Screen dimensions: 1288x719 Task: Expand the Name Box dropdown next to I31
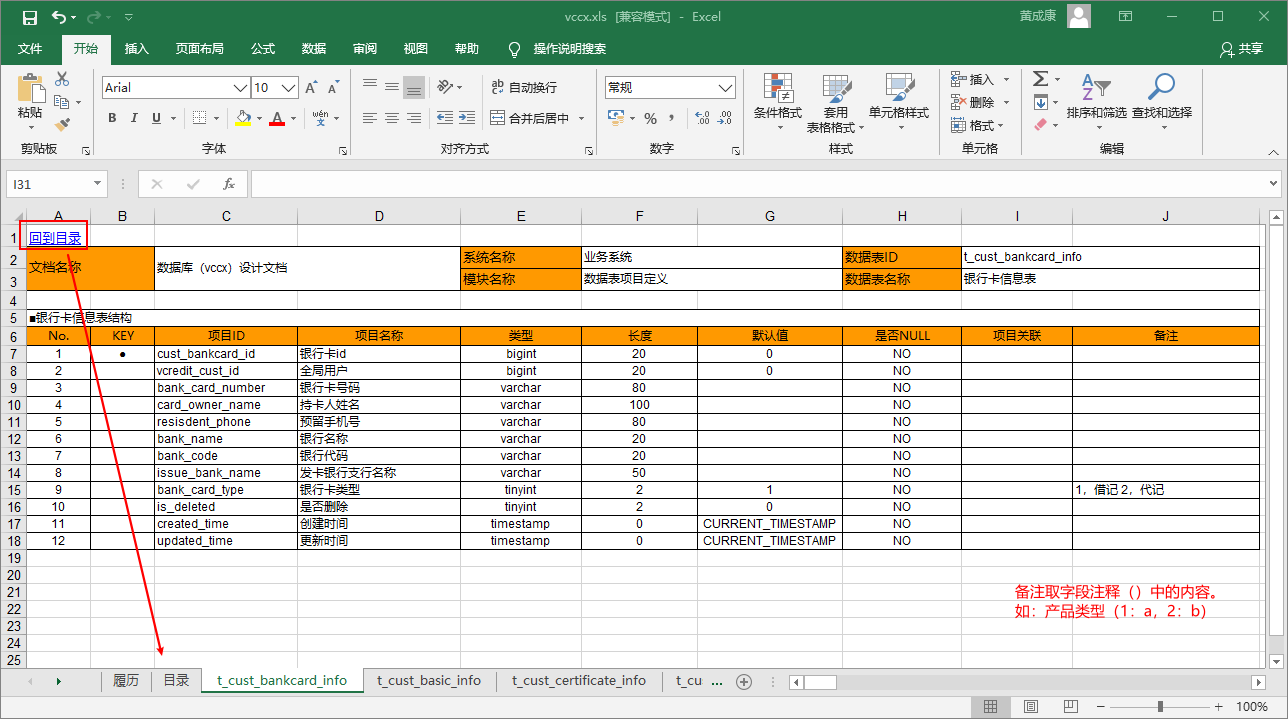(x=97, y=184)
